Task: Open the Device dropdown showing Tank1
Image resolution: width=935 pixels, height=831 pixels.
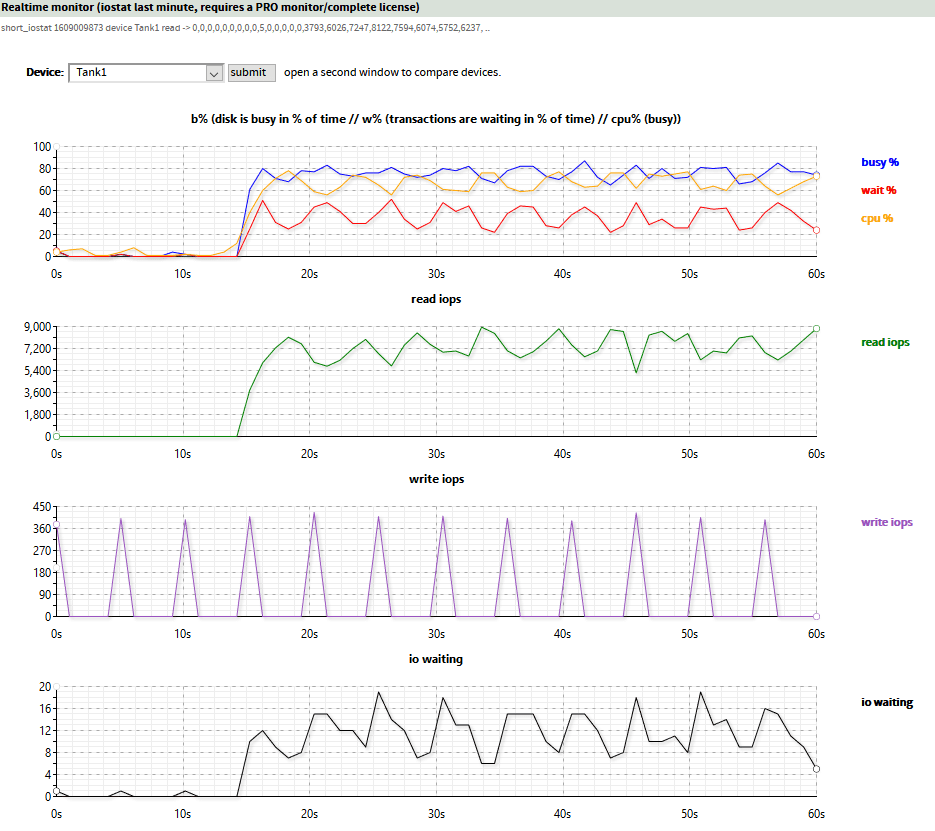Action: point(146,73)
